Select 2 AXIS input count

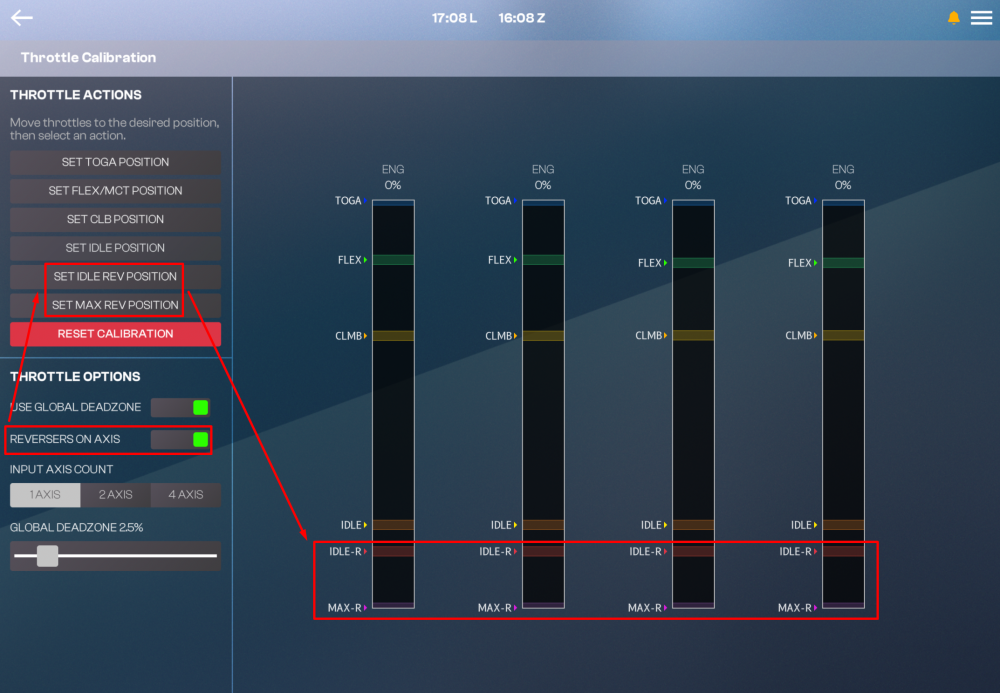pyautogui.click(x=115, y=495)
